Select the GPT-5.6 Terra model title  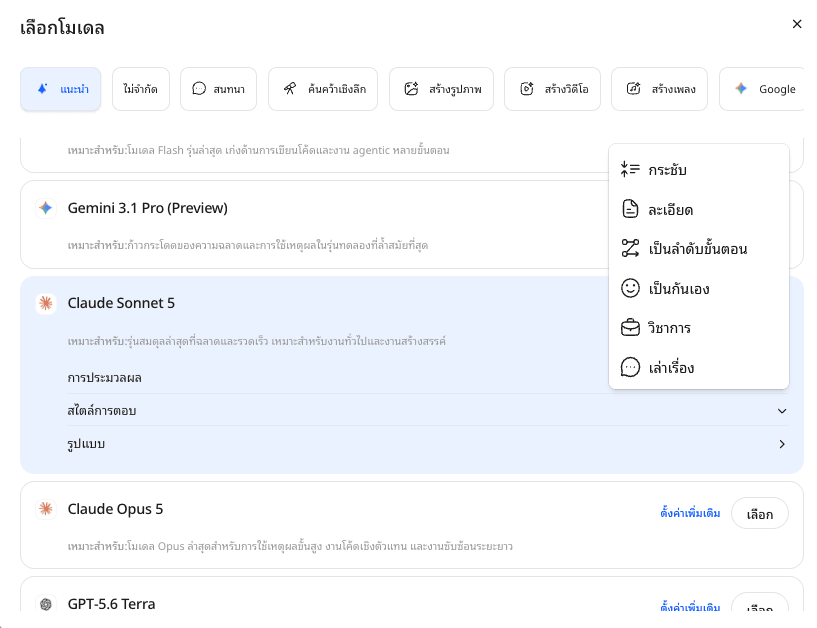pyautogui.click(x=112, y=604)
